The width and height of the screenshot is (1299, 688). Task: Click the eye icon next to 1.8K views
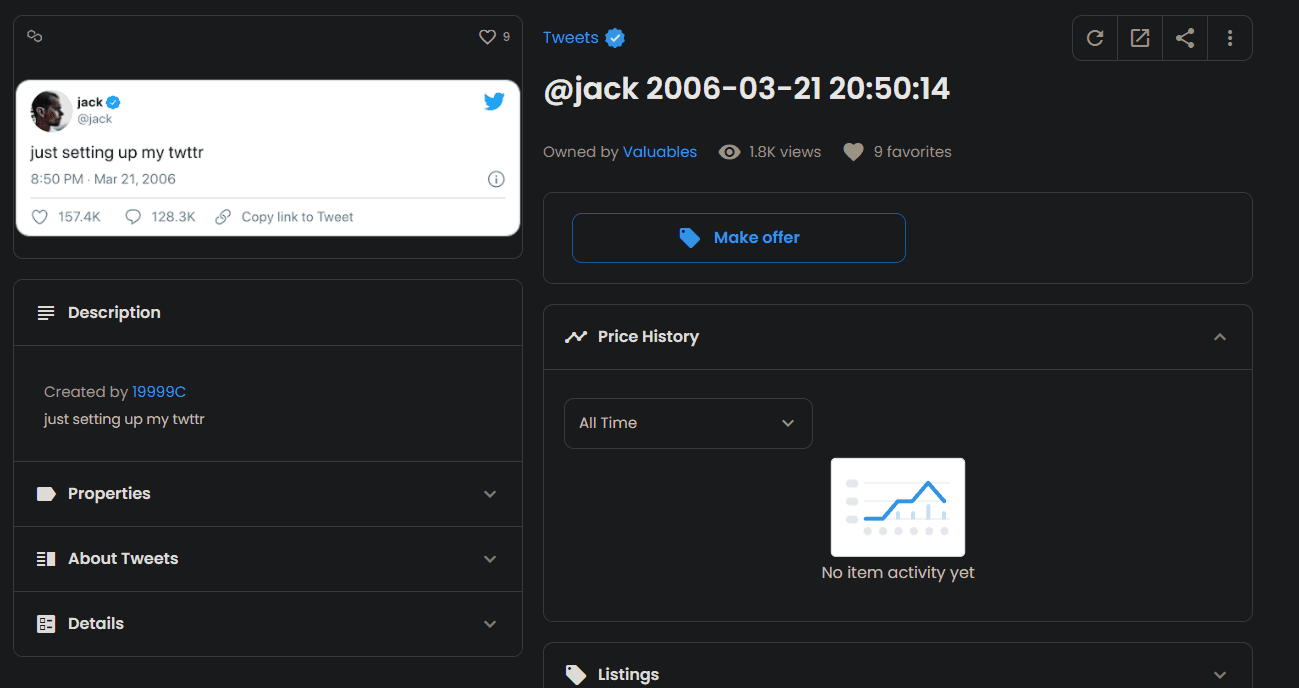click(x=730, y=152)
